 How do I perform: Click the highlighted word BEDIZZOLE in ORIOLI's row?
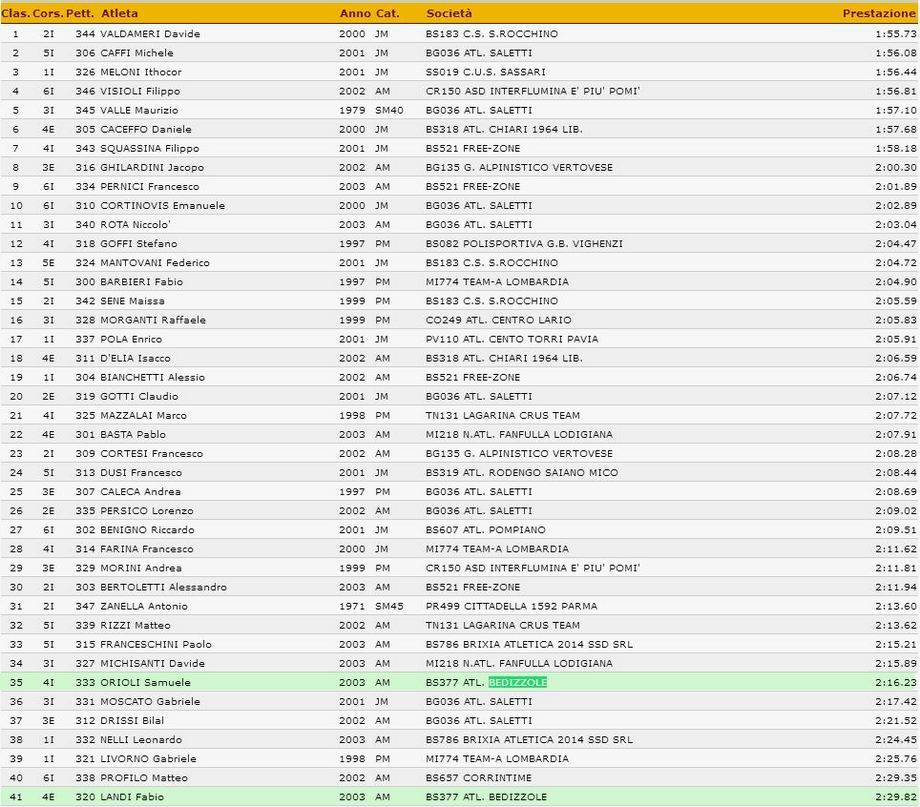[518, 683]
